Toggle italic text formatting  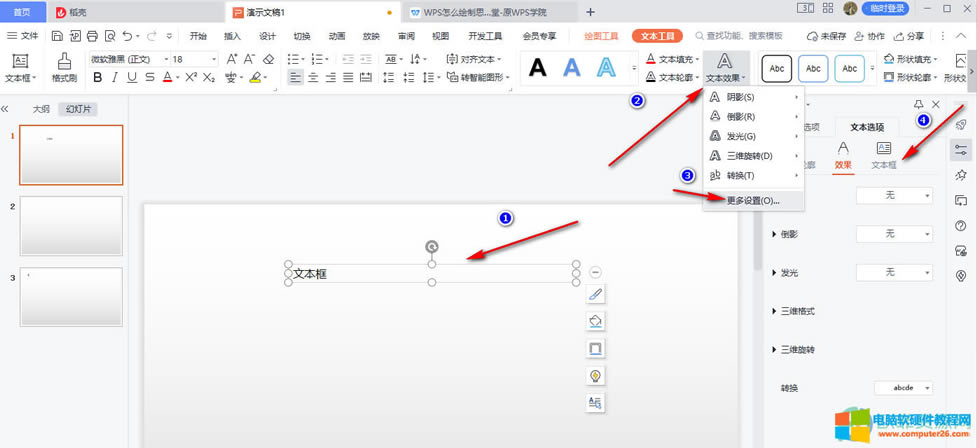tap(115, 78)
